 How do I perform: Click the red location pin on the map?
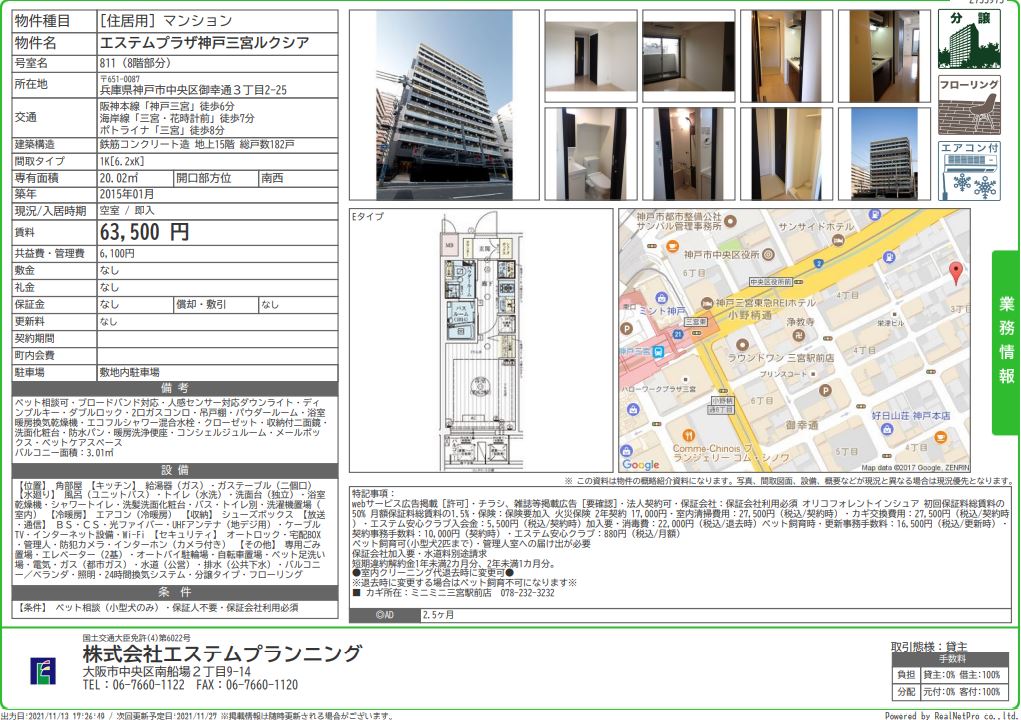tap(955, 273)
